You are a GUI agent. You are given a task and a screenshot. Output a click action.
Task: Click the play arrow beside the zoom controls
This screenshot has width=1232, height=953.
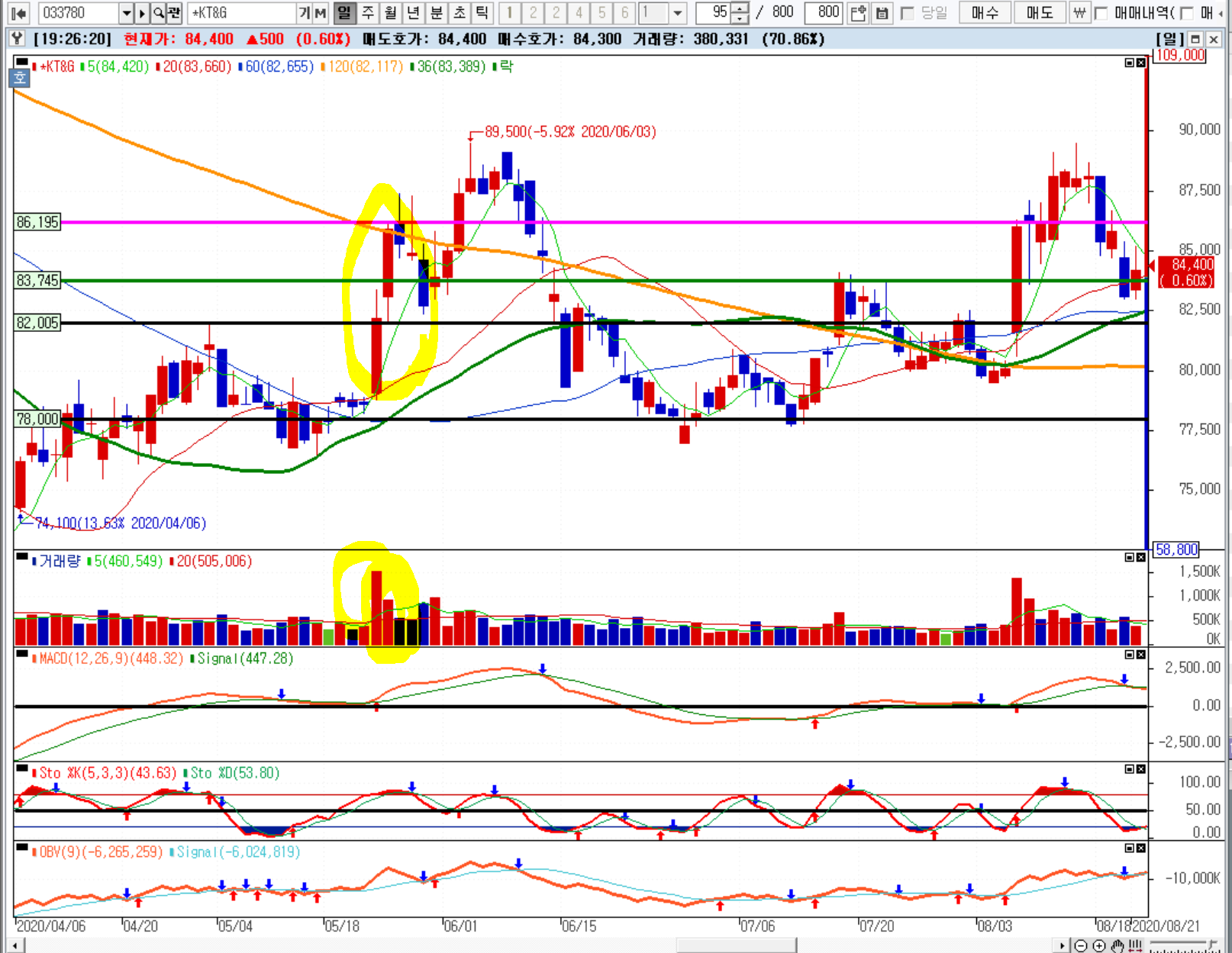point(1063,946)
